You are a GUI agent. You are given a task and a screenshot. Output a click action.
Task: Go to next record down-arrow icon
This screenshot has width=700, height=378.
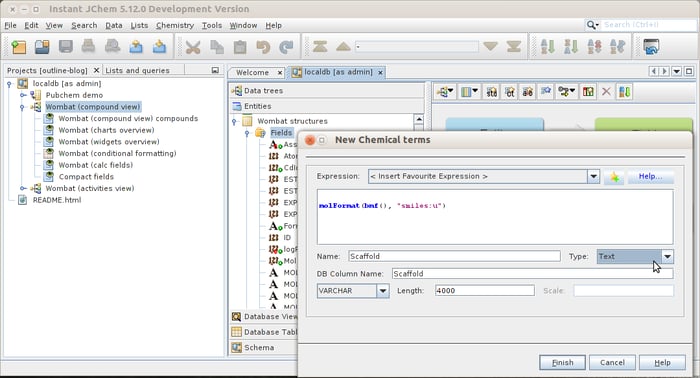tap(490, 46)
